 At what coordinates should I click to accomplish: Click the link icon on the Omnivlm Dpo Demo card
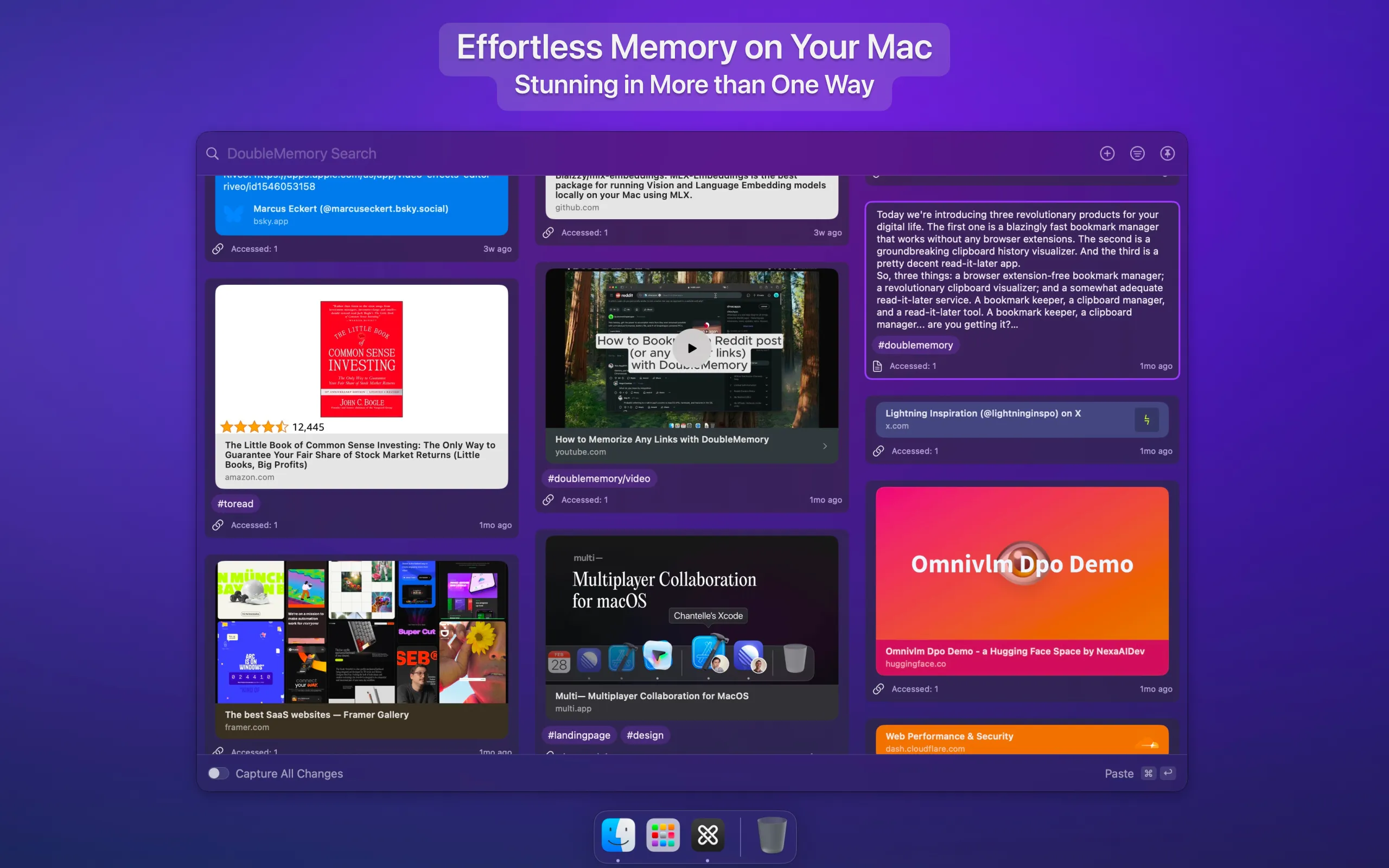click(x=877, y=689)
